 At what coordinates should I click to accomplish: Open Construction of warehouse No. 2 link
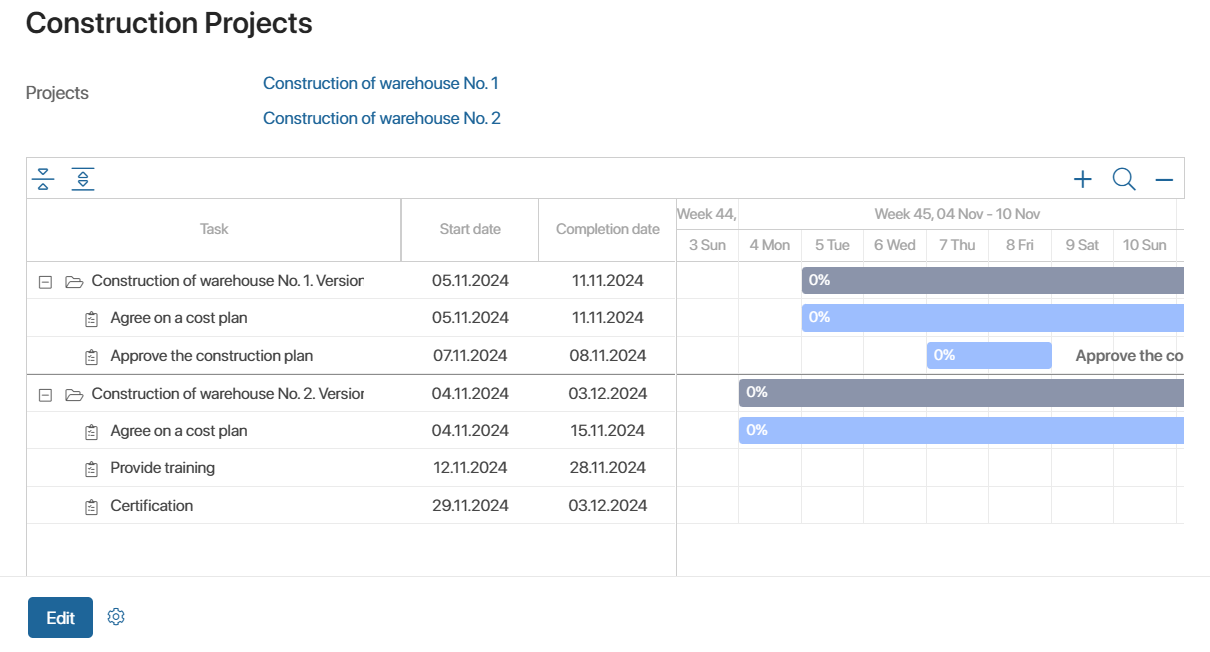382,118
